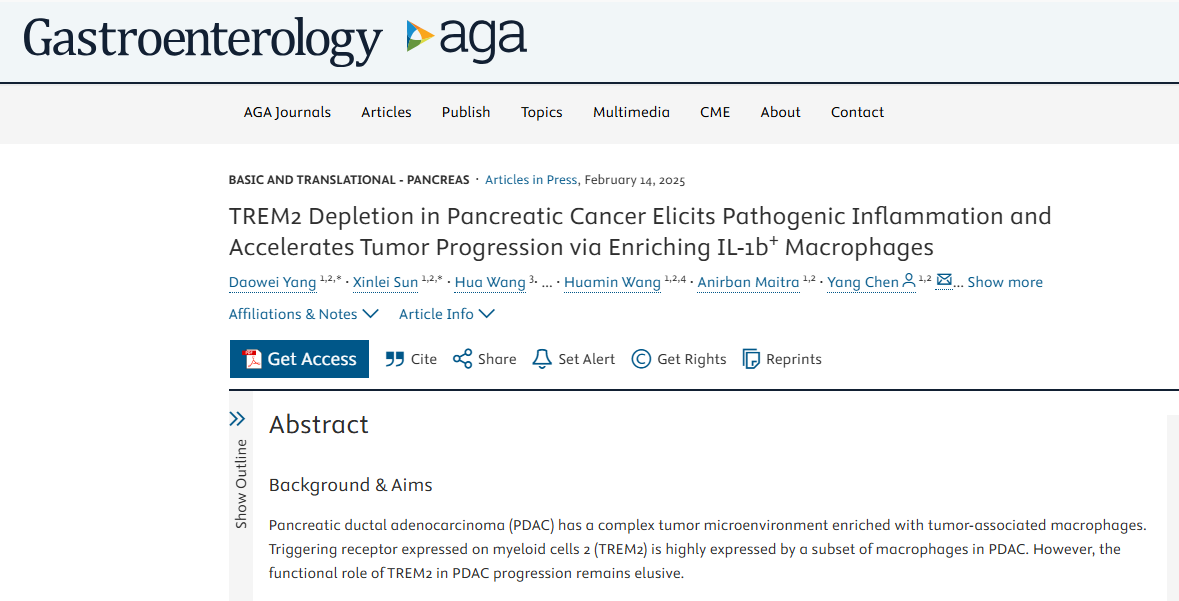Expand the Show Outline double-chevron panel

click(x=238, y=419)
